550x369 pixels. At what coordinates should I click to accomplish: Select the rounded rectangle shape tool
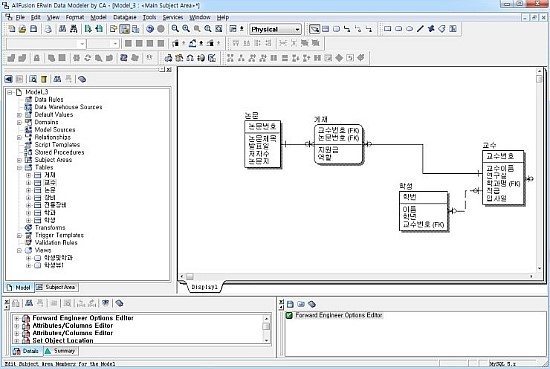[x=398, y=29]
